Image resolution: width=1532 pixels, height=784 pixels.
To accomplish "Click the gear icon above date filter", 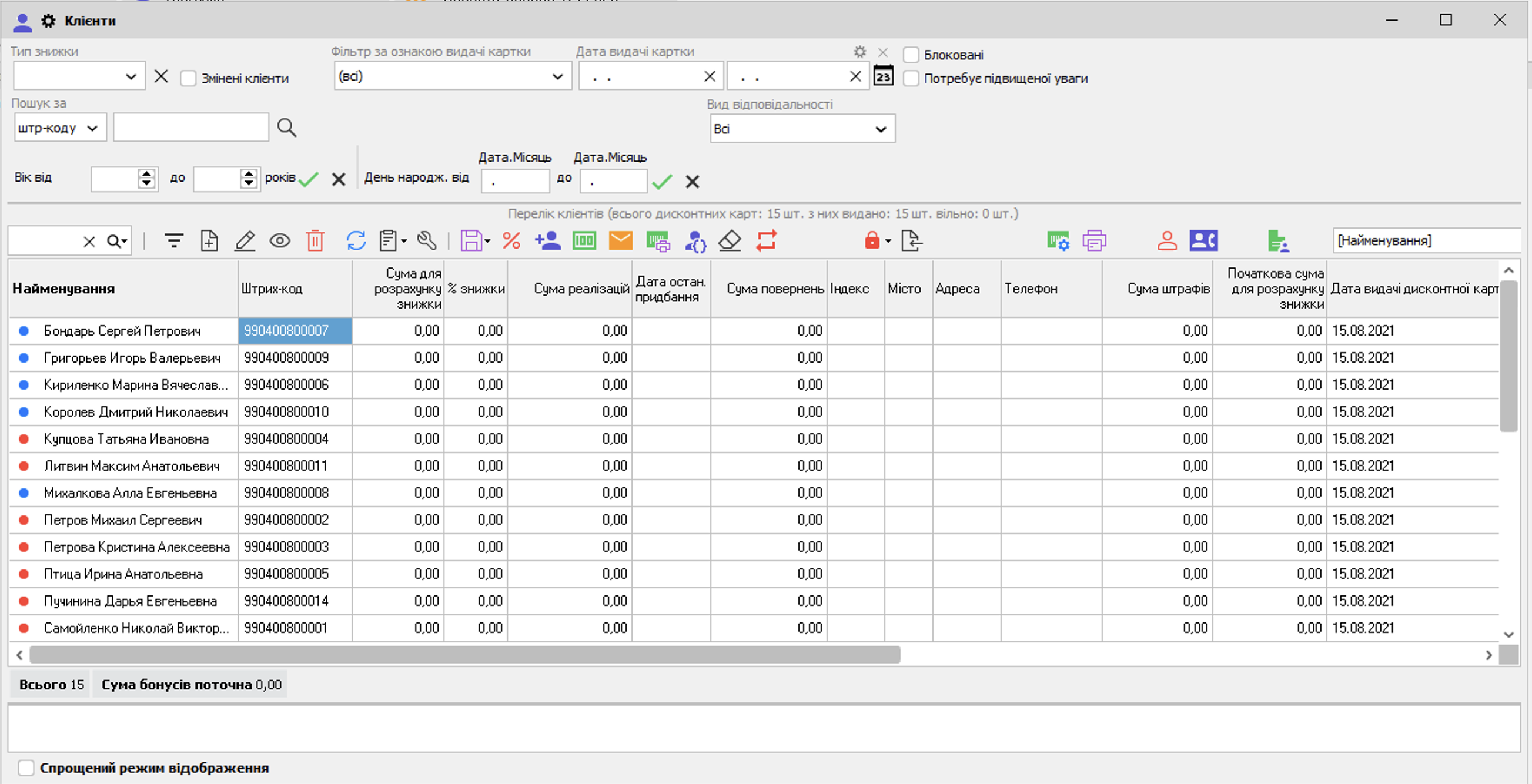I will pos(860,52).
